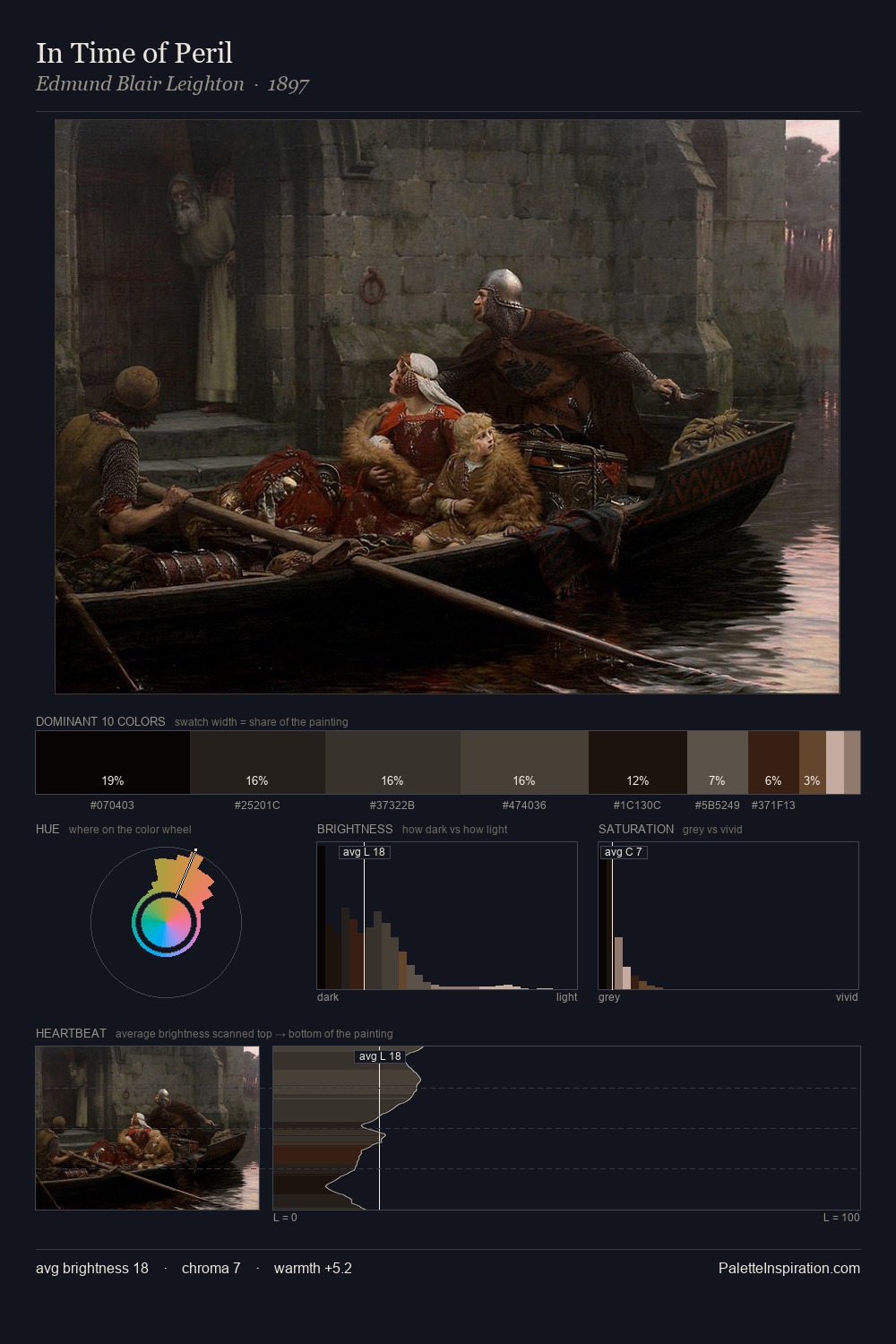Click the 'avg C 7' label
The height and width of the screenshot is (1344, 896).
pyautogui.click(x=624, y=852)
